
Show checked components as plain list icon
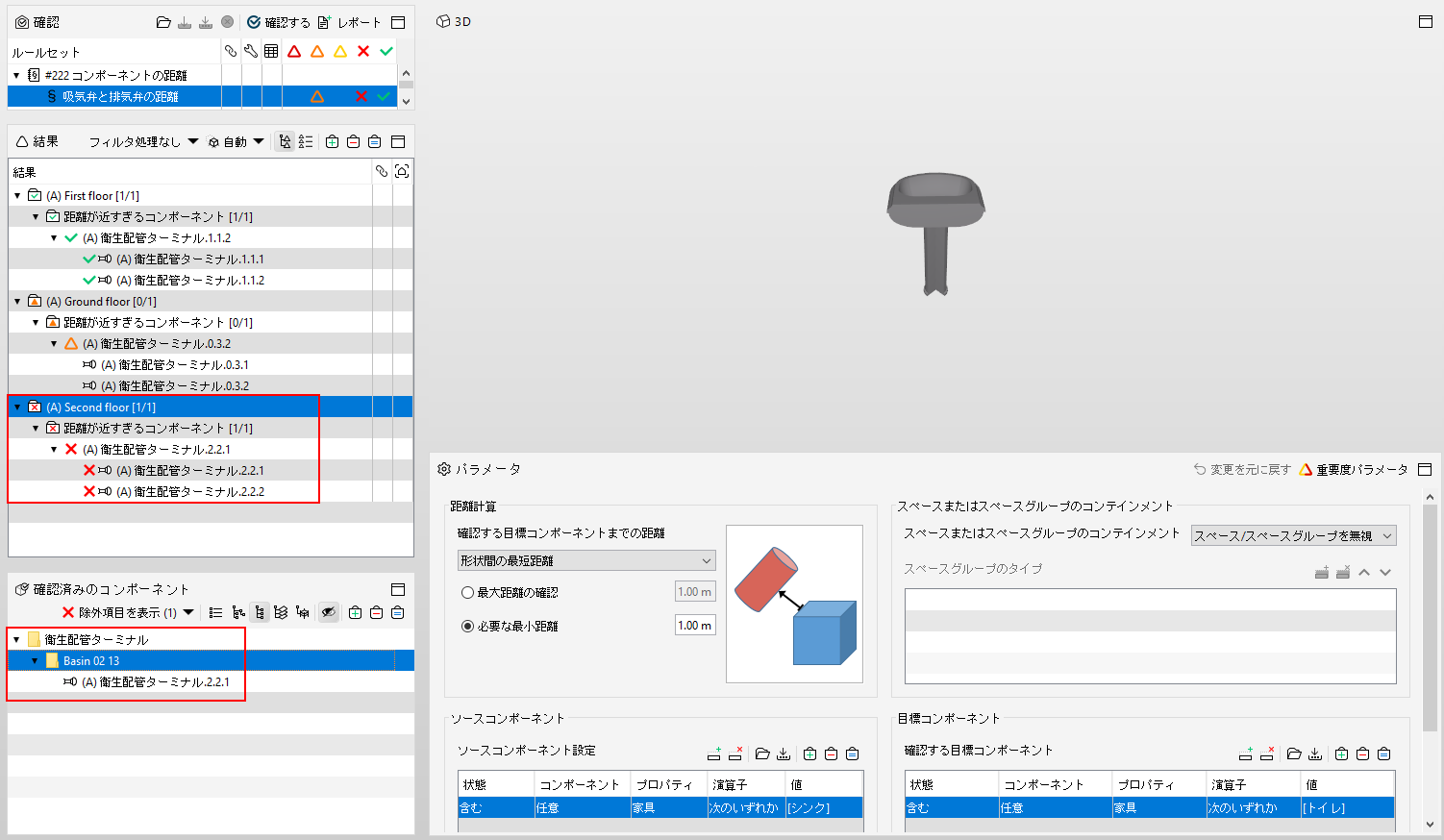click(x=215, y=612)
